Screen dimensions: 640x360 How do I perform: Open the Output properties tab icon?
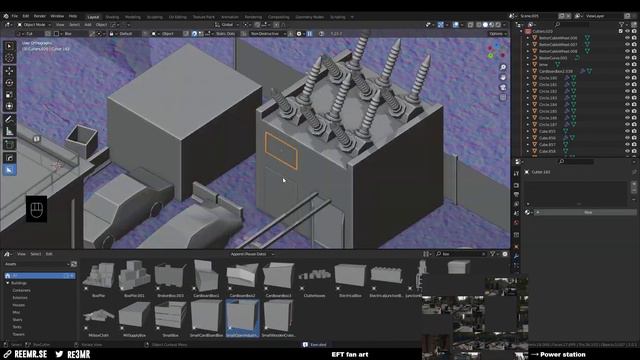[516, 195]
